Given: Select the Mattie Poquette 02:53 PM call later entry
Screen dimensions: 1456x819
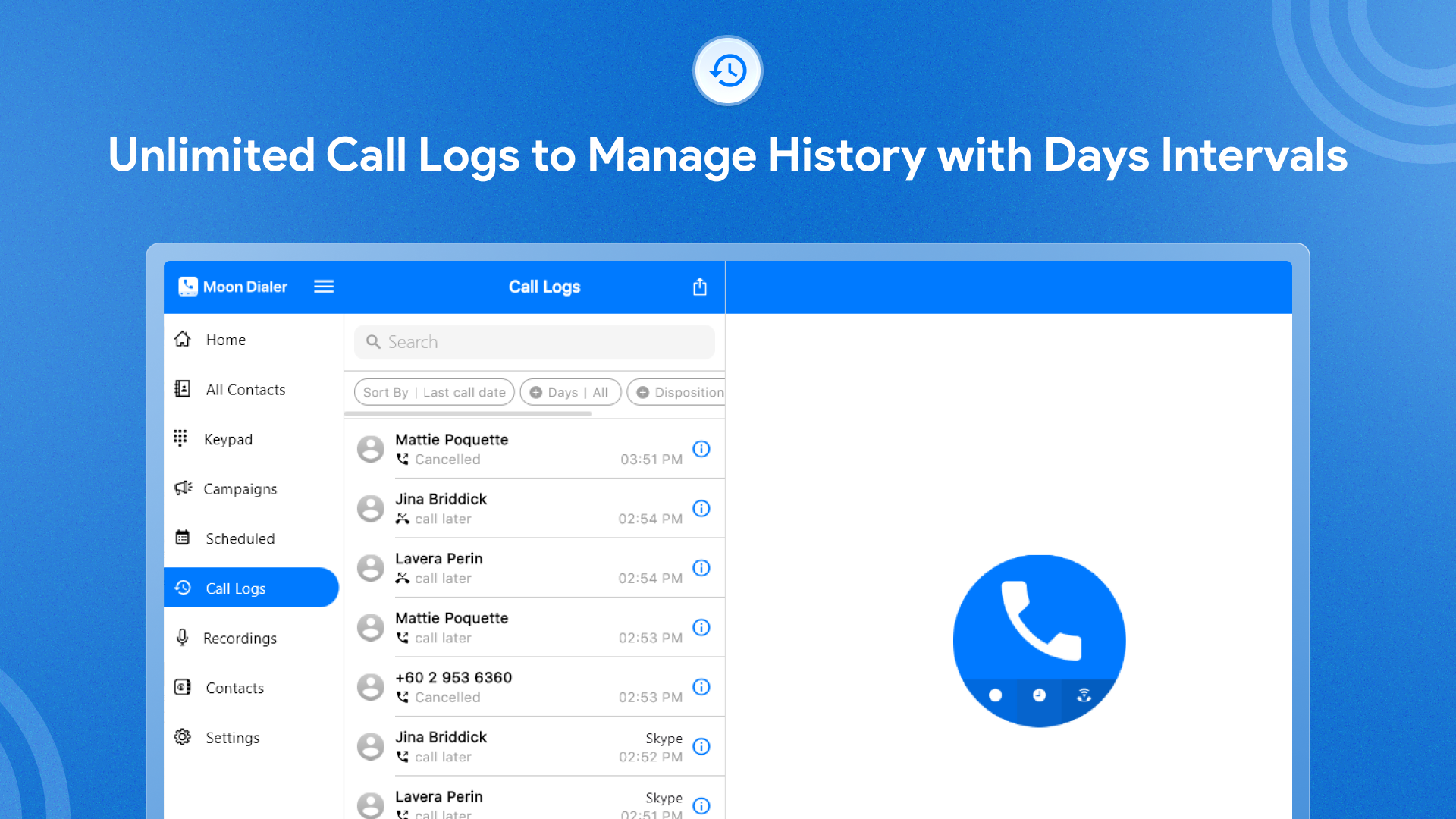Looking at the screenshot, I should point(535,627).
